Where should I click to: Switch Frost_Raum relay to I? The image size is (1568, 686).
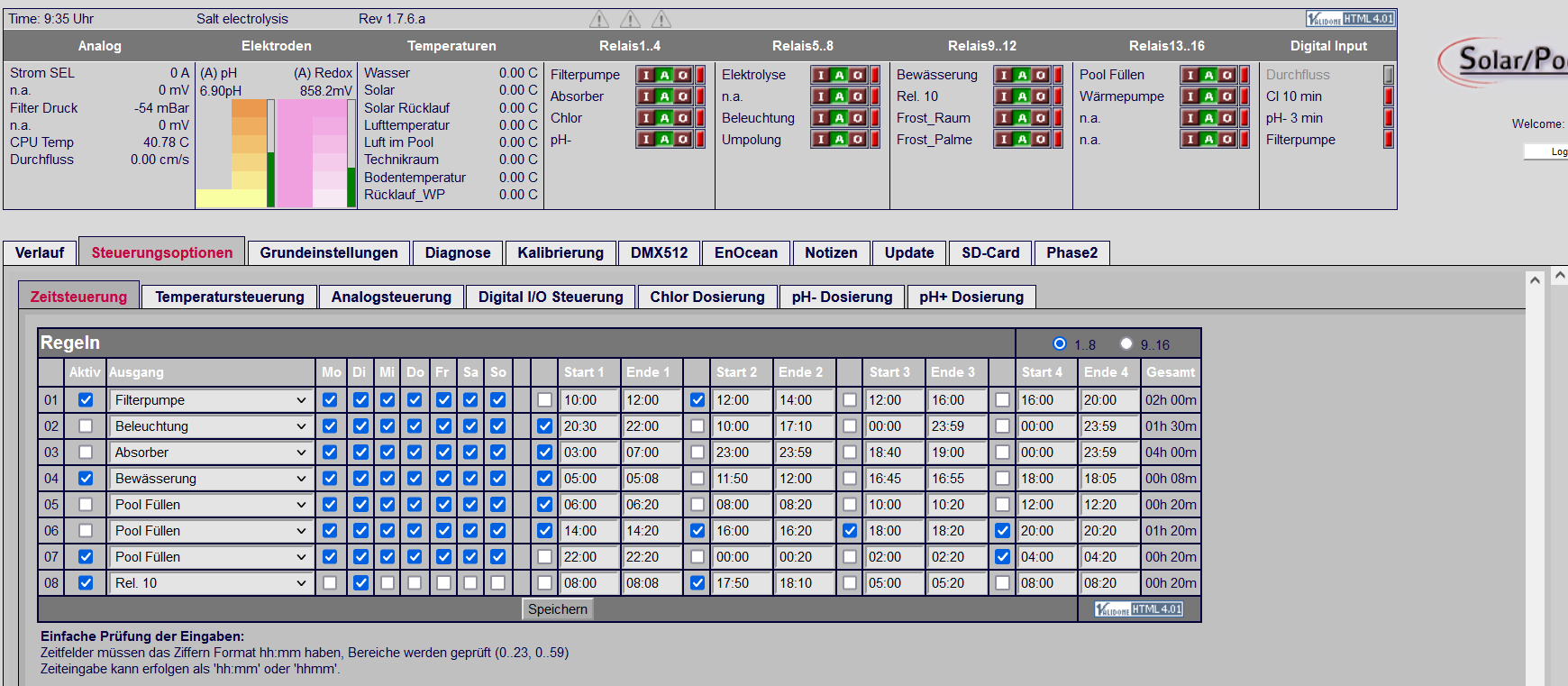(1003, 118)
